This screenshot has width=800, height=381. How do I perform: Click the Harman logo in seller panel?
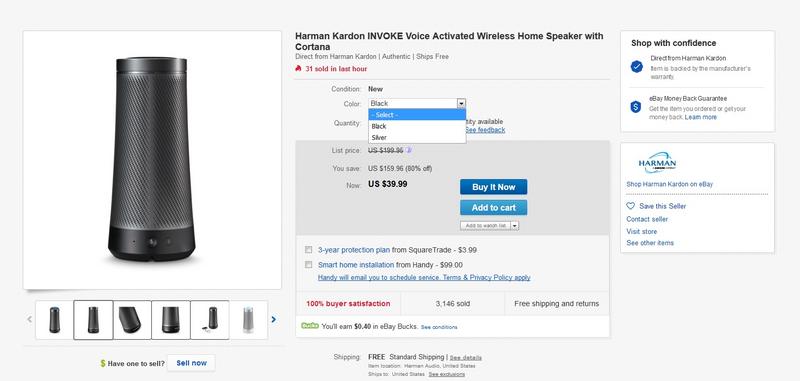(657, 163)
